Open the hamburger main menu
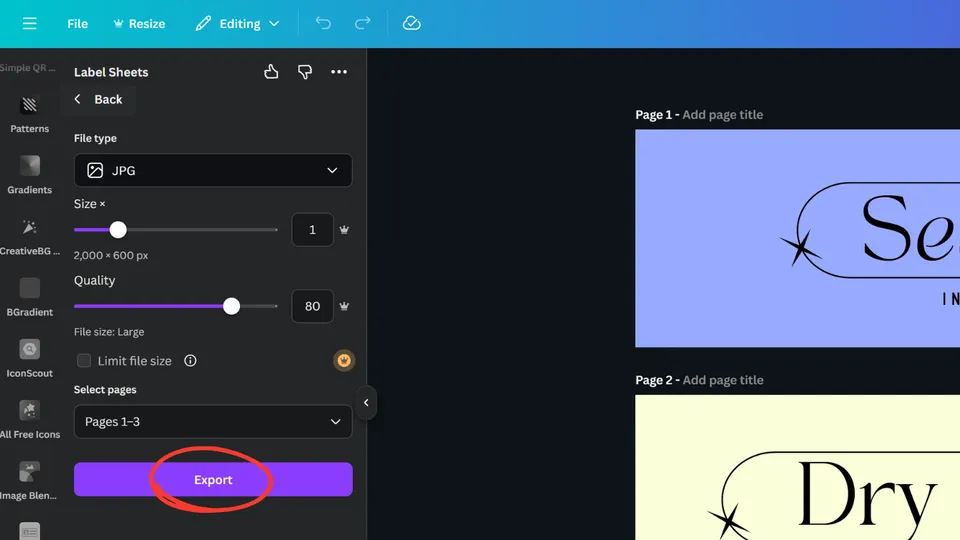The height and width of the screenshot is (540, 960). point(29,23)
